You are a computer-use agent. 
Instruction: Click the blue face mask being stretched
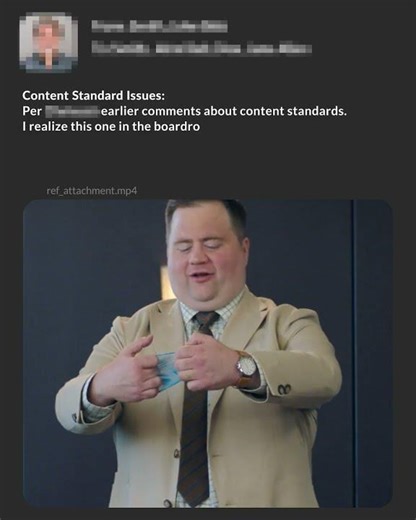[167, 370]
